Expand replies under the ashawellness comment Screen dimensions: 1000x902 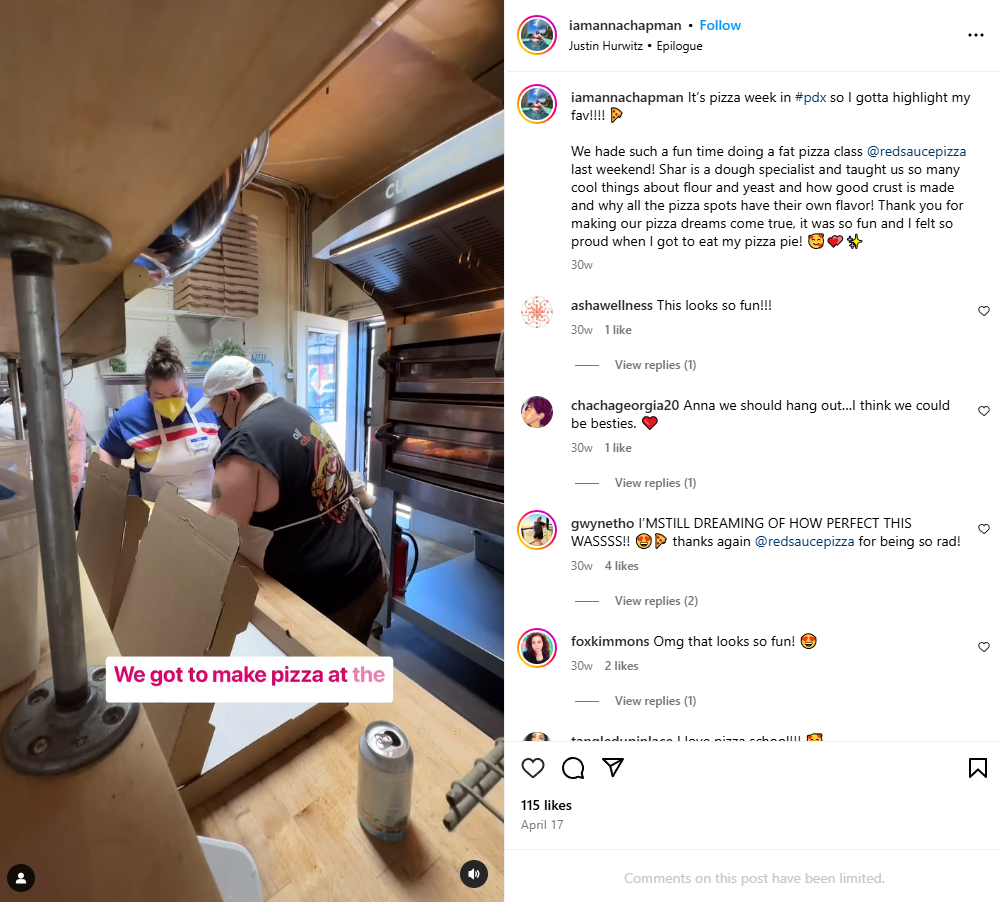[655, 365]
